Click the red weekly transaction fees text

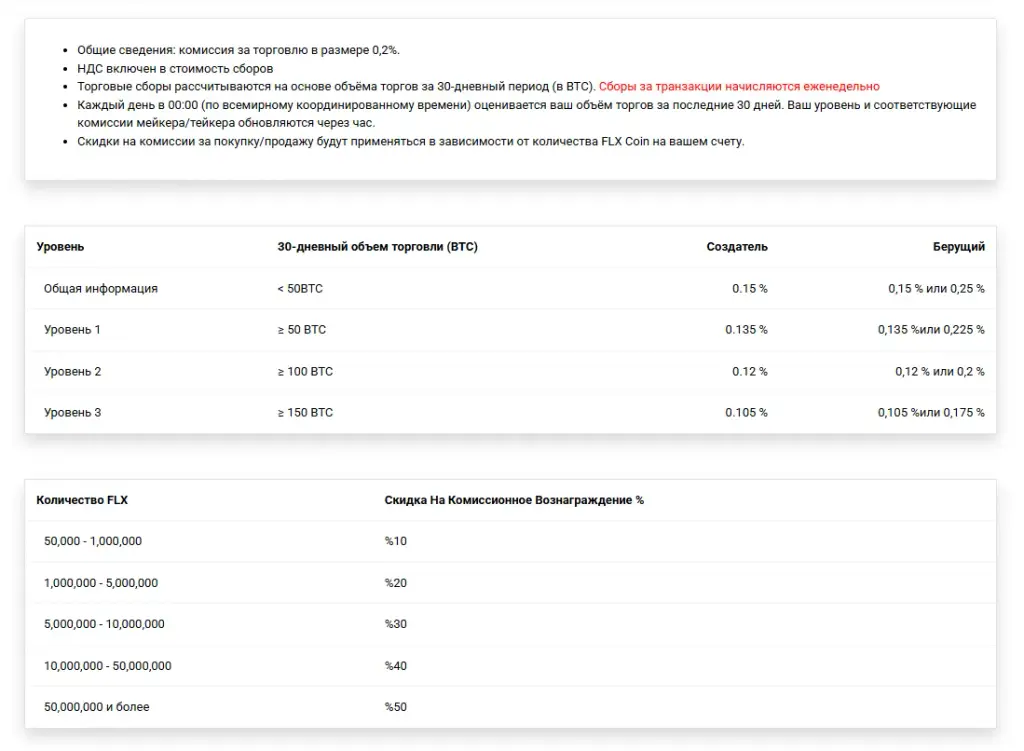tap(739, 86)
